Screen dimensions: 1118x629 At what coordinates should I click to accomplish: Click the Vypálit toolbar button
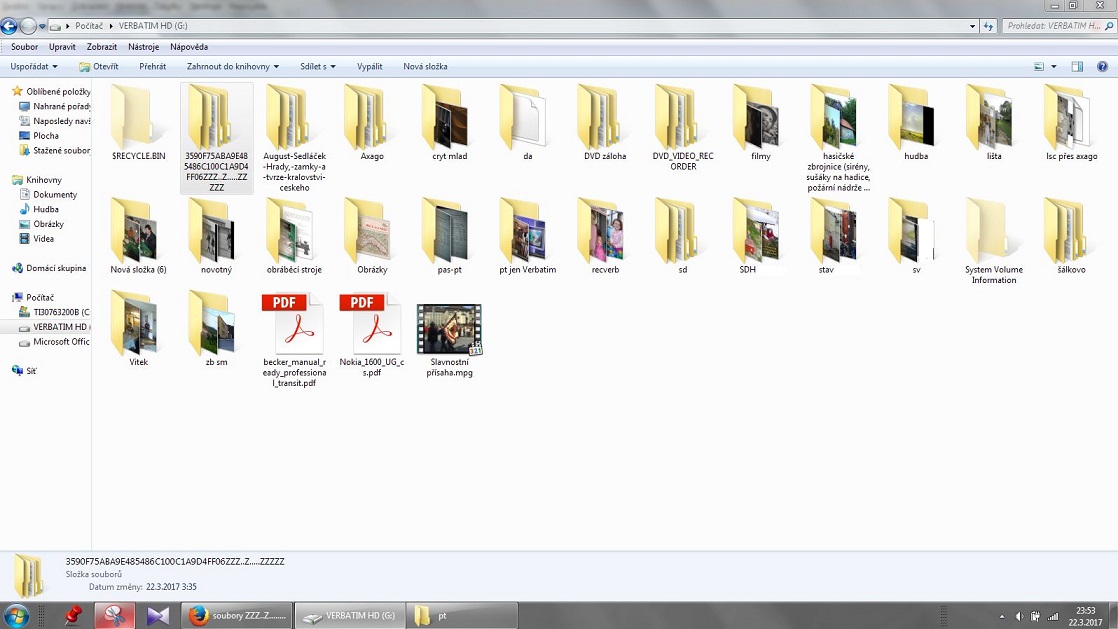tap(369, 67)
